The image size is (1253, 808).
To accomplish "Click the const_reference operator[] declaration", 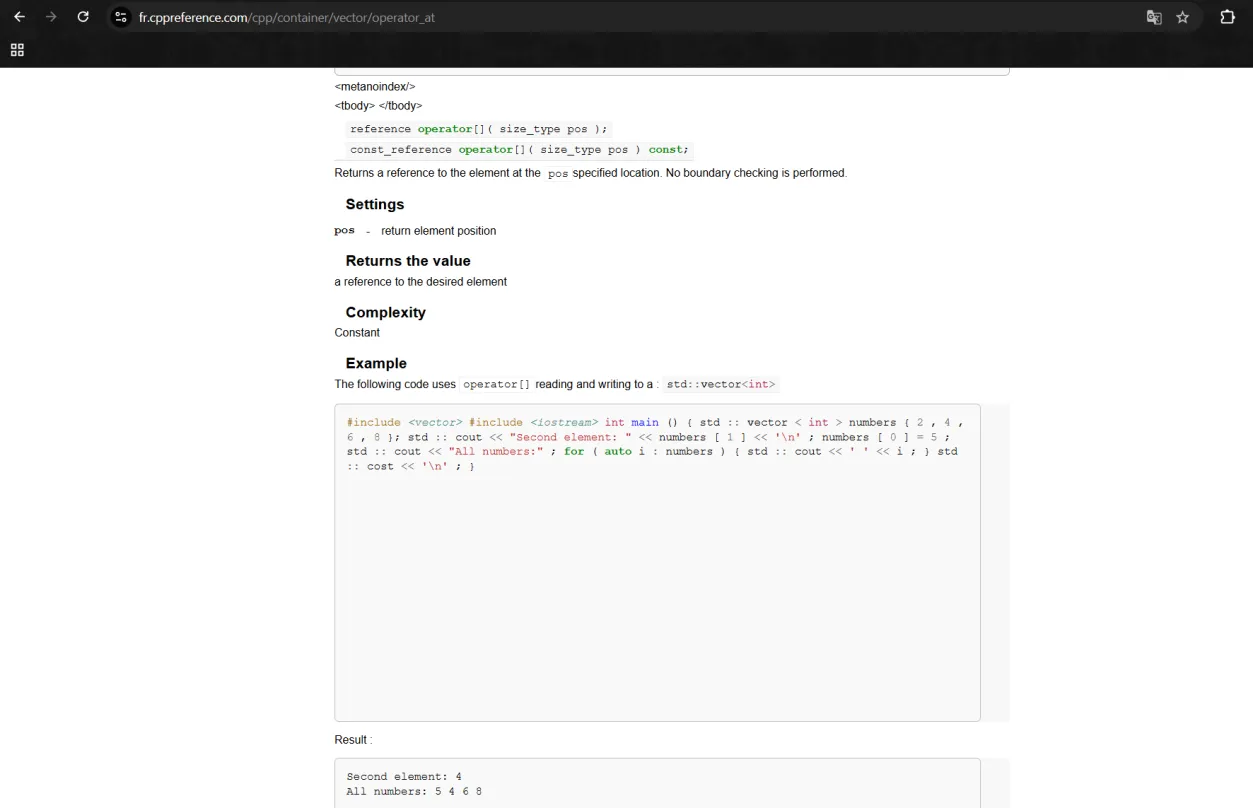I will click(519, 150).
